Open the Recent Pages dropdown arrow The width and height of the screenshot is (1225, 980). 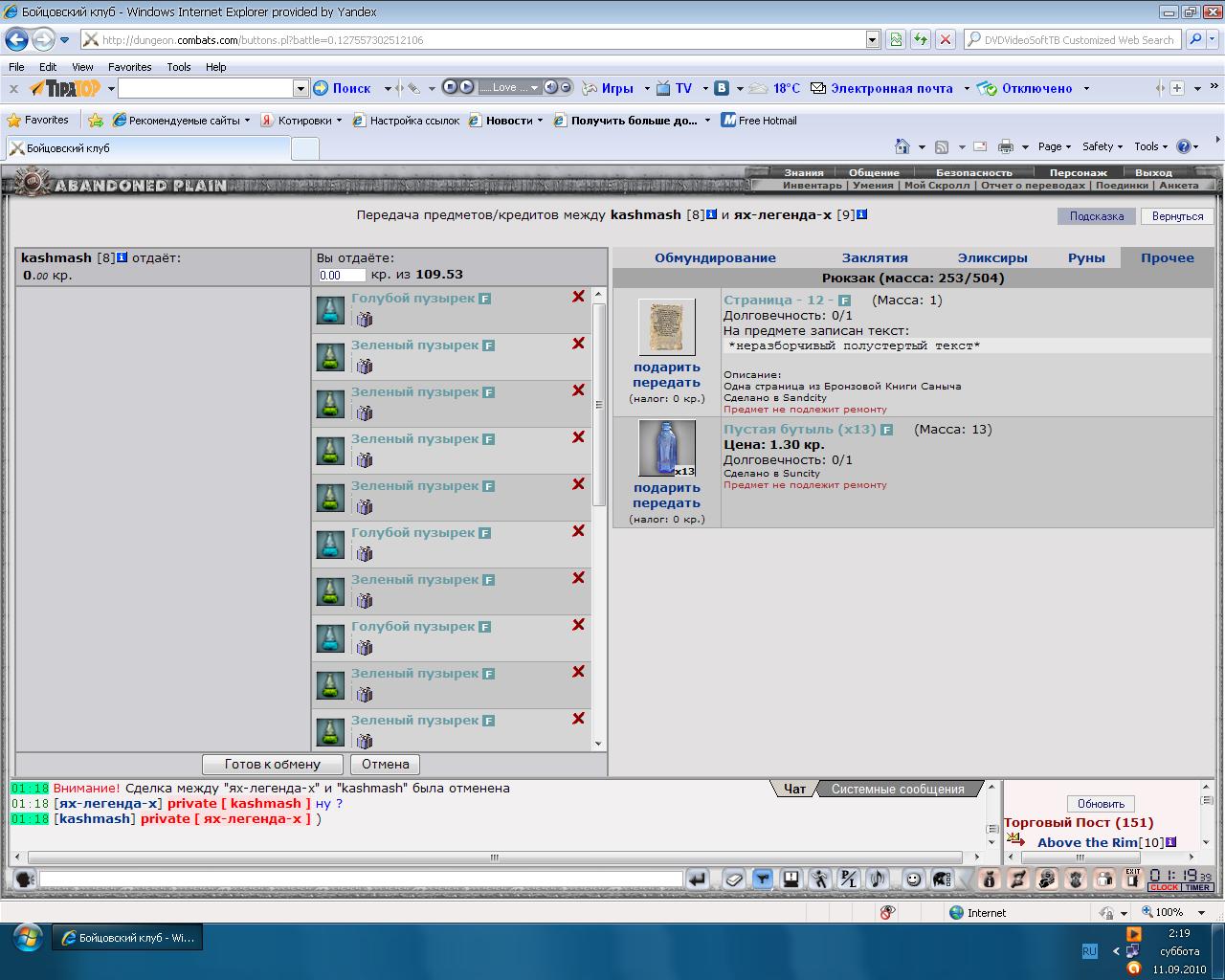click(x=65, y=40)
